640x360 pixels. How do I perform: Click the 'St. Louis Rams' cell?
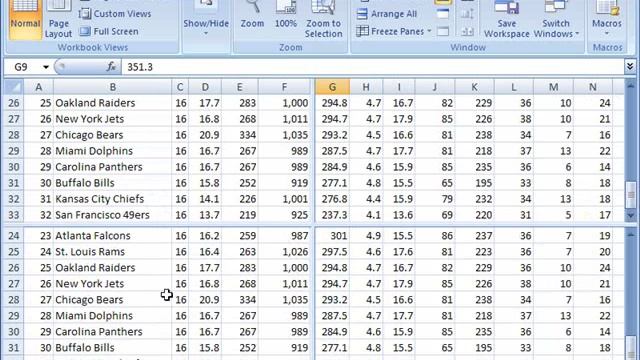tap(112, 252)
